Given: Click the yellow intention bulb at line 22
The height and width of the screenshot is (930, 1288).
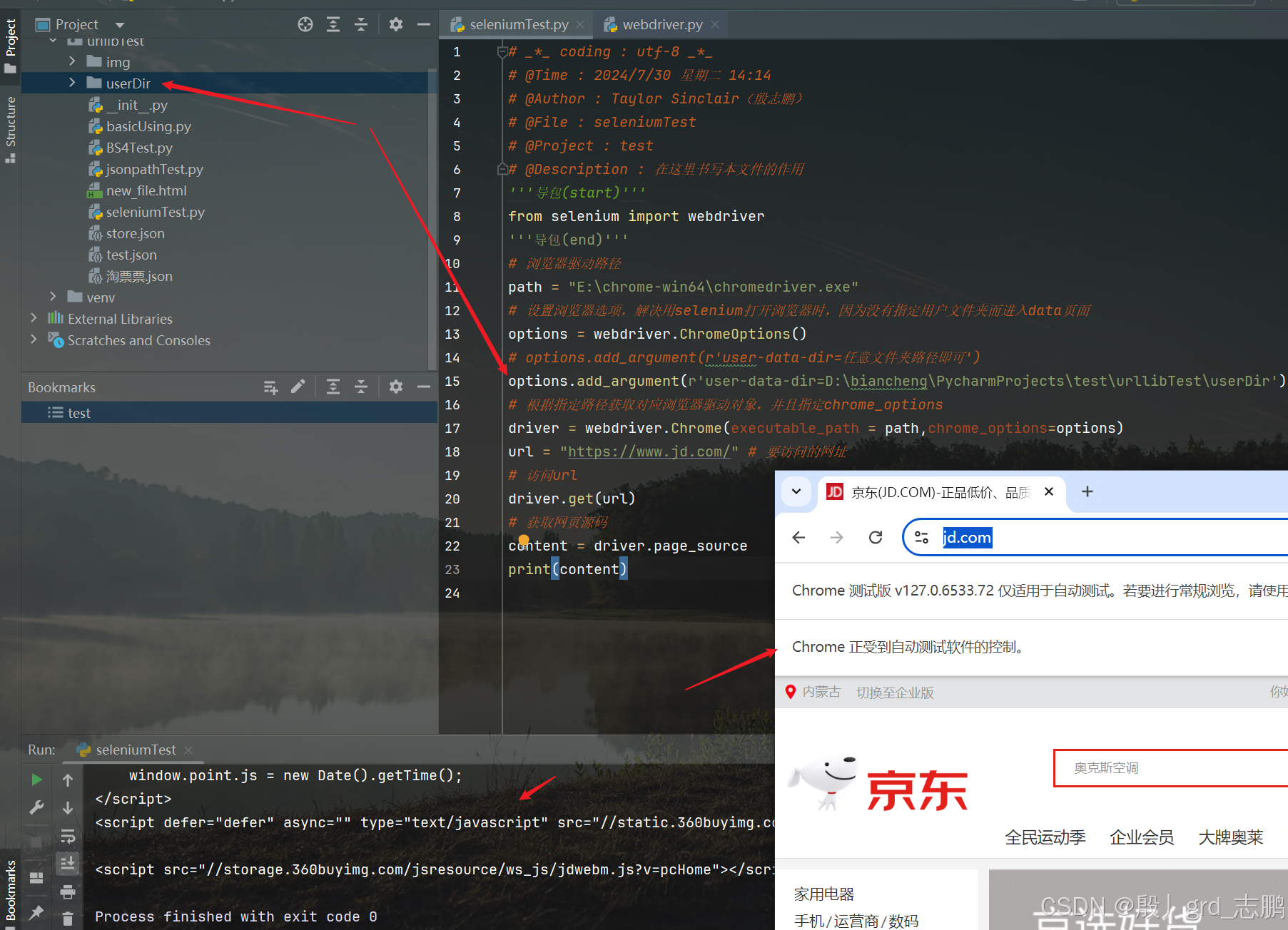Looking at the screenshot, I should 524,540.
